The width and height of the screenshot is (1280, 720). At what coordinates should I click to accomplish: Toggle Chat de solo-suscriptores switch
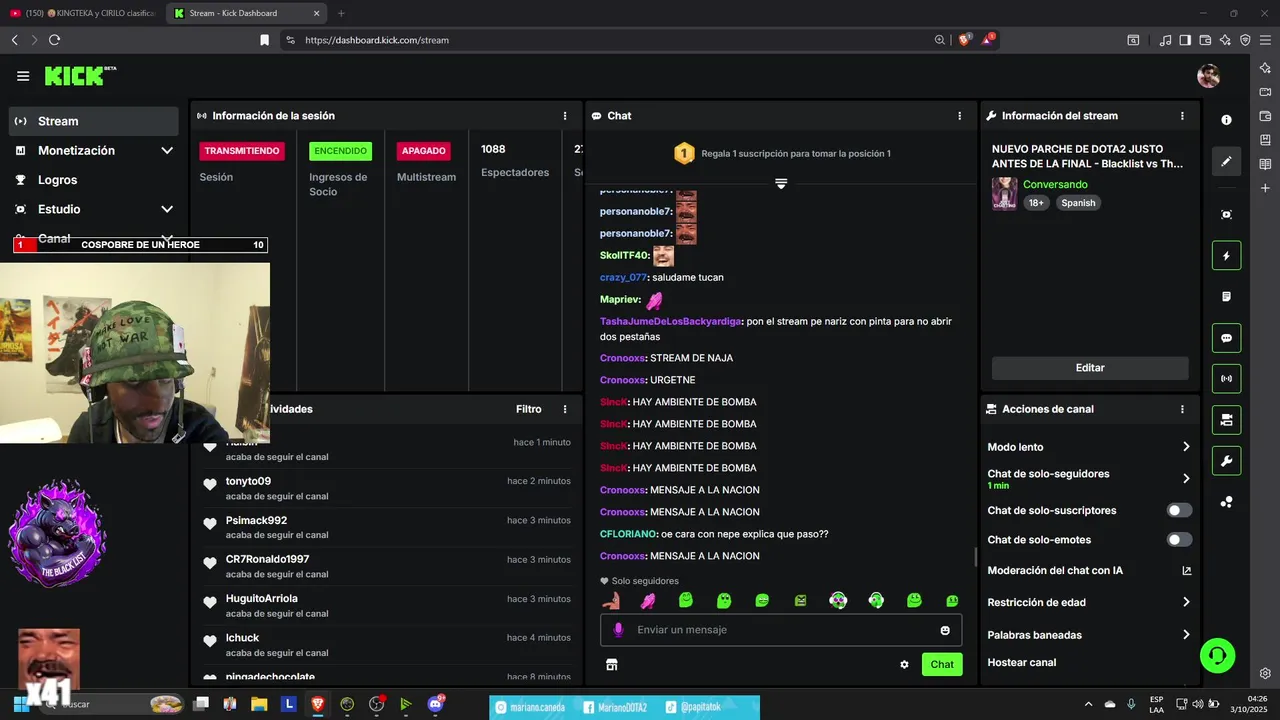1180,510
